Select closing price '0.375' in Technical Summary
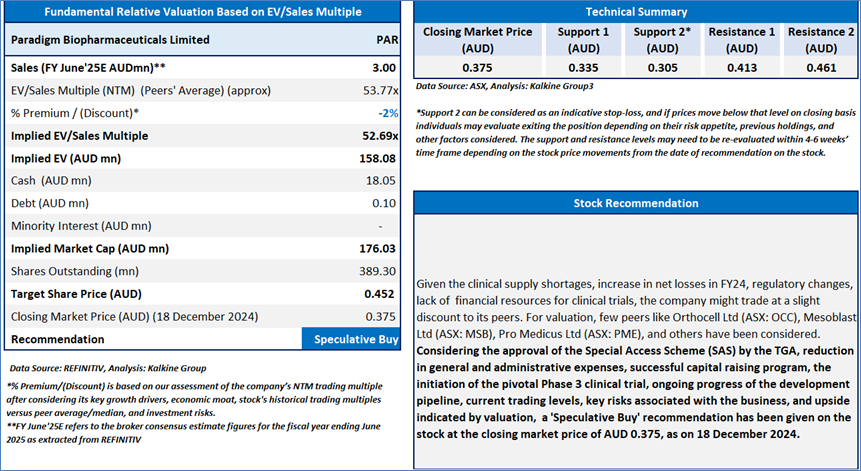This screenshot has height=471, width=861. click(x=478, y=68)
